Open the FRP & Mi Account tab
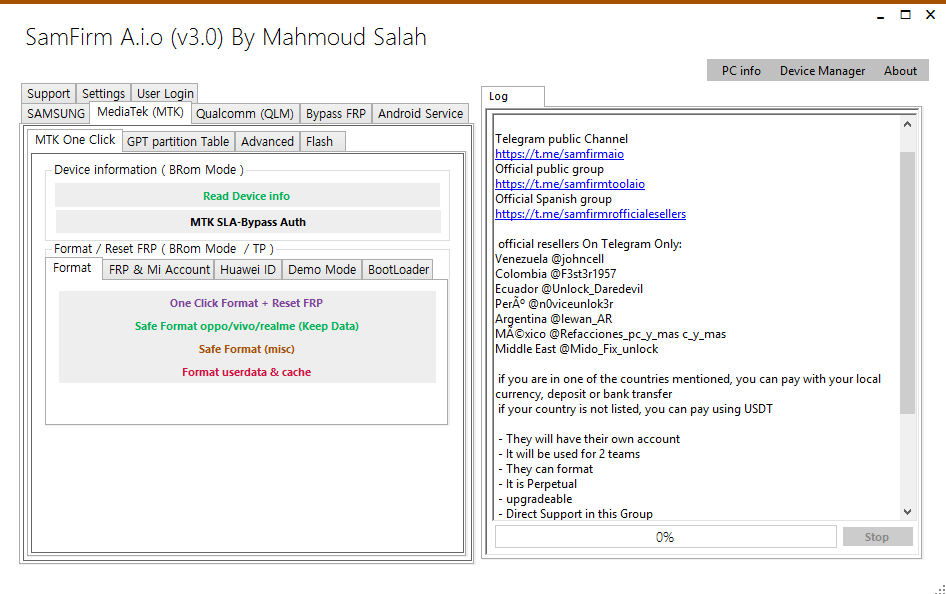 (x=159, y=270)
